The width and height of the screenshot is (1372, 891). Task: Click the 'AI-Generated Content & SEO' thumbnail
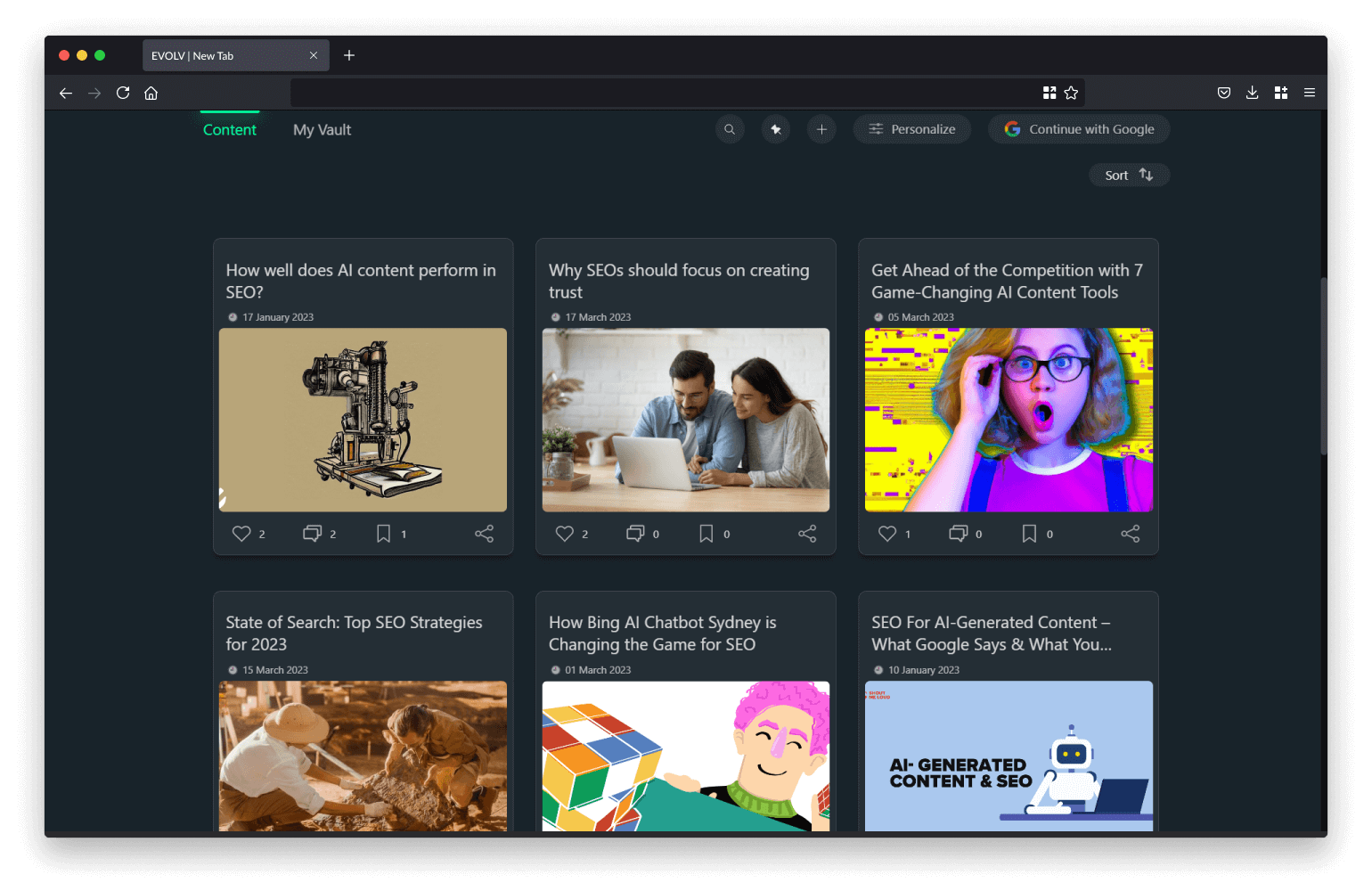[1009, 756]
